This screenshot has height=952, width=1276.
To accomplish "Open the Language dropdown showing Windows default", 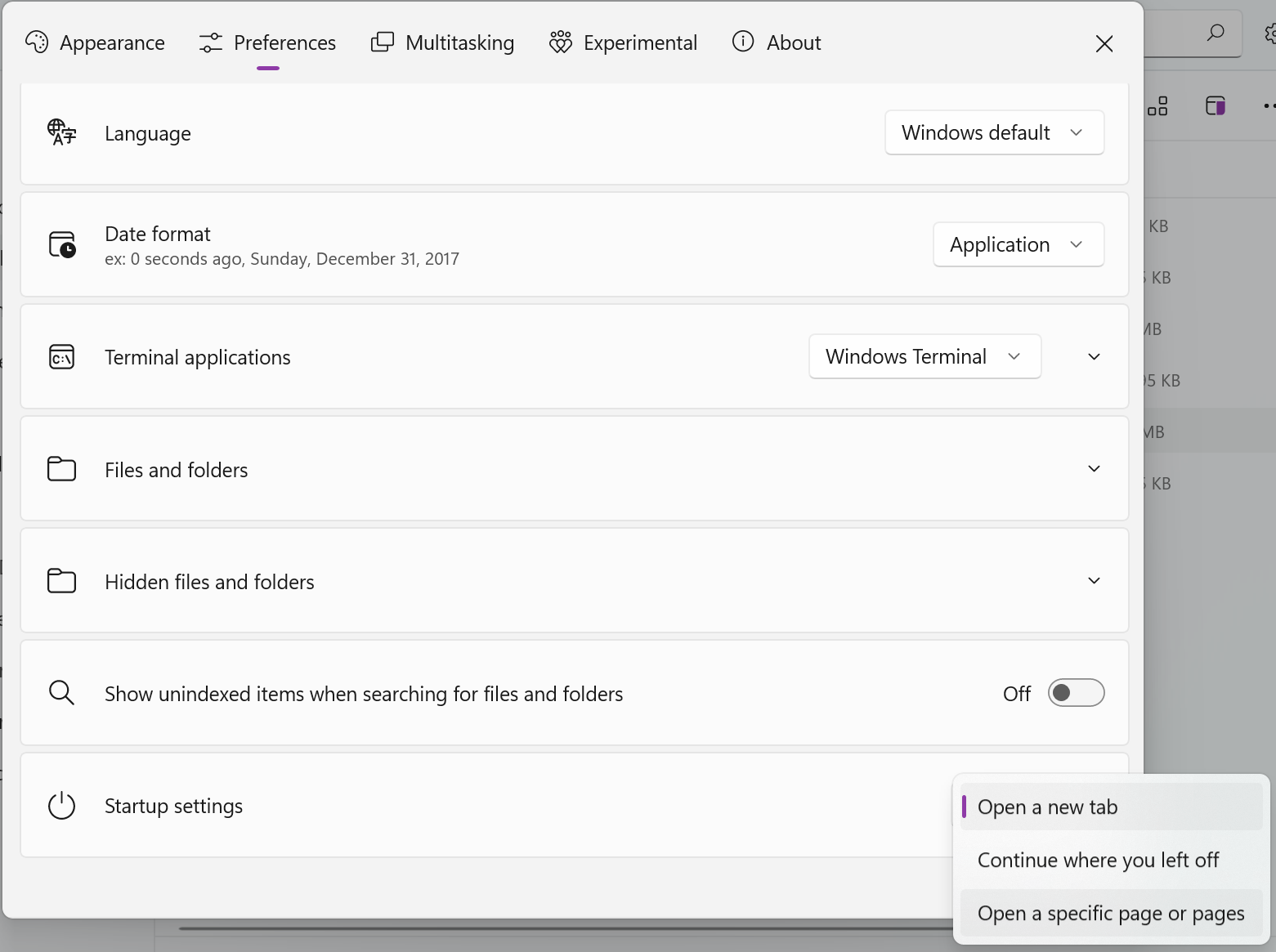I will pyautogui.click(x=993, y=132).
